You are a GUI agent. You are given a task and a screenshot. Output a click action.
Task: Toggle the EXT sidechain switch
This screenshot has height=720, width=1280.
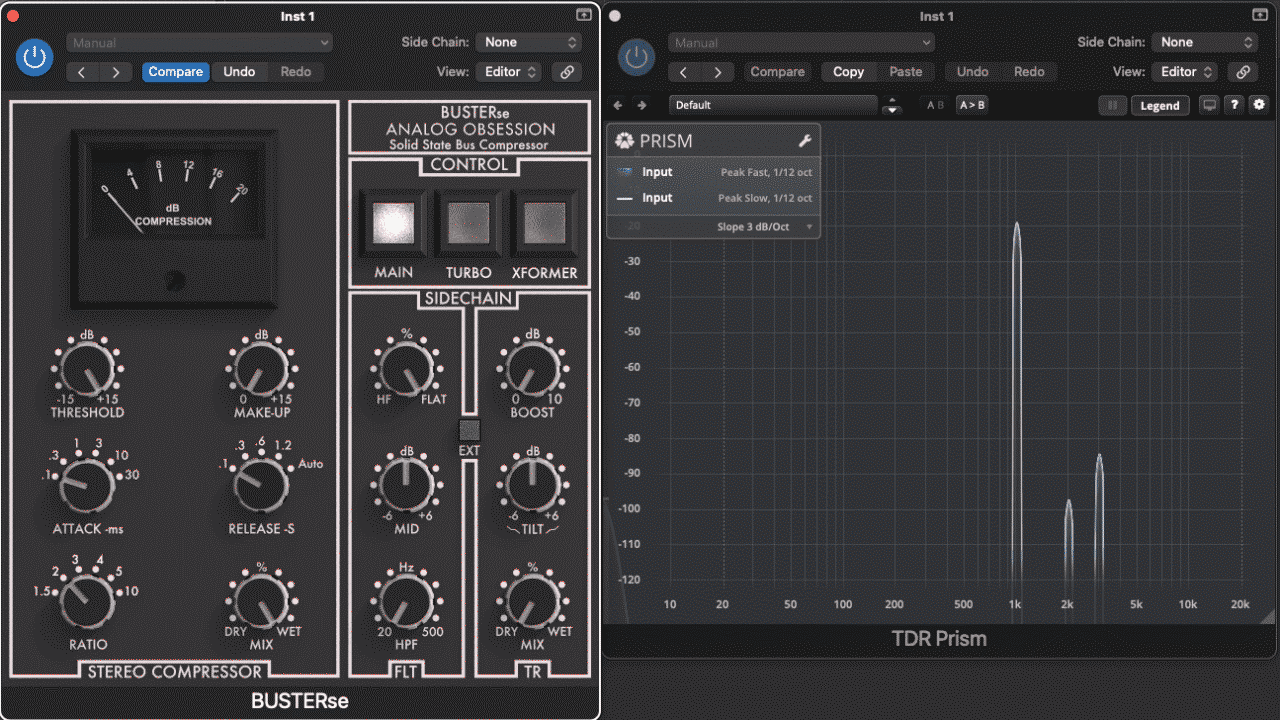coord(469,432)
